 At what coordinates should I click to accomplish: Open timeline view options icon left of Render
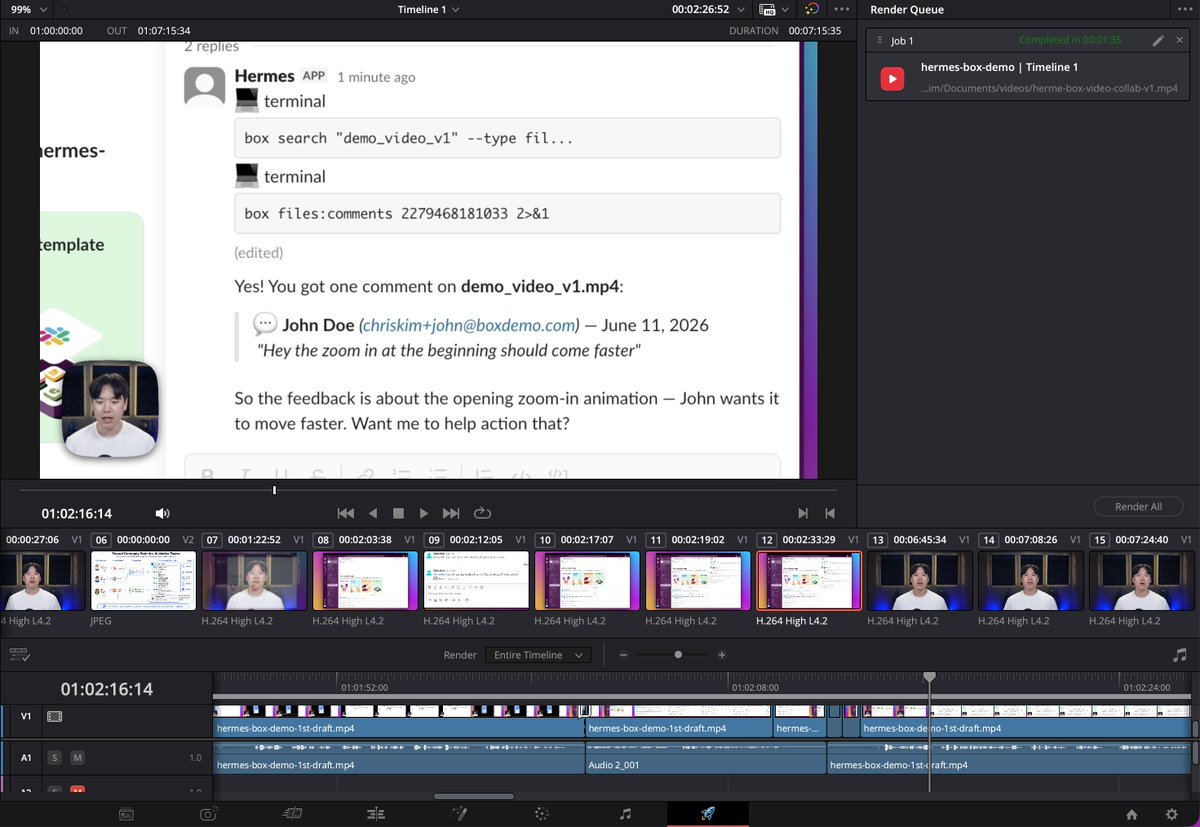coord(18,654)
